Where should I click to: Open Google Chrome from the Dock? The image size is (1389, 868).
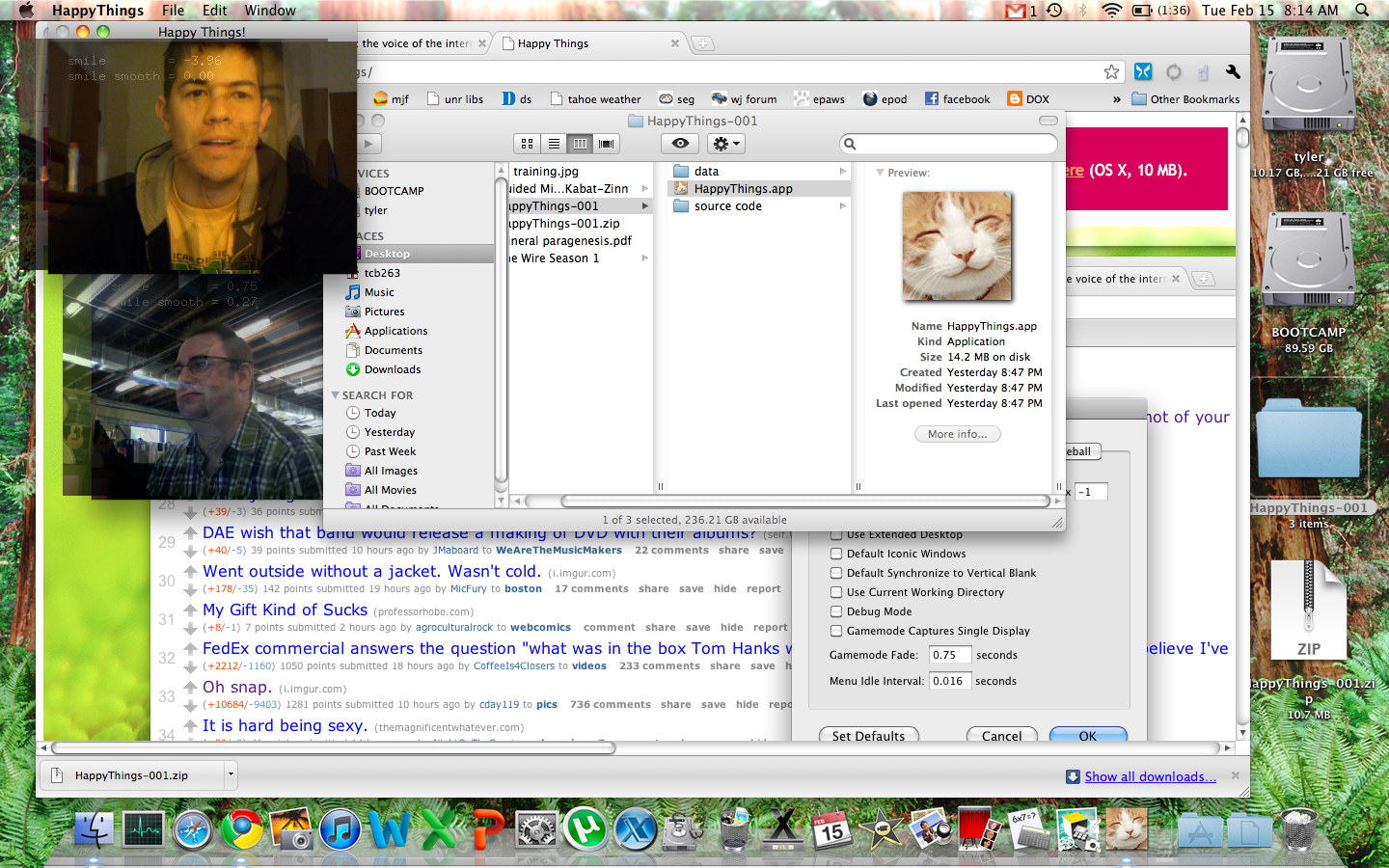pos(241,829)
